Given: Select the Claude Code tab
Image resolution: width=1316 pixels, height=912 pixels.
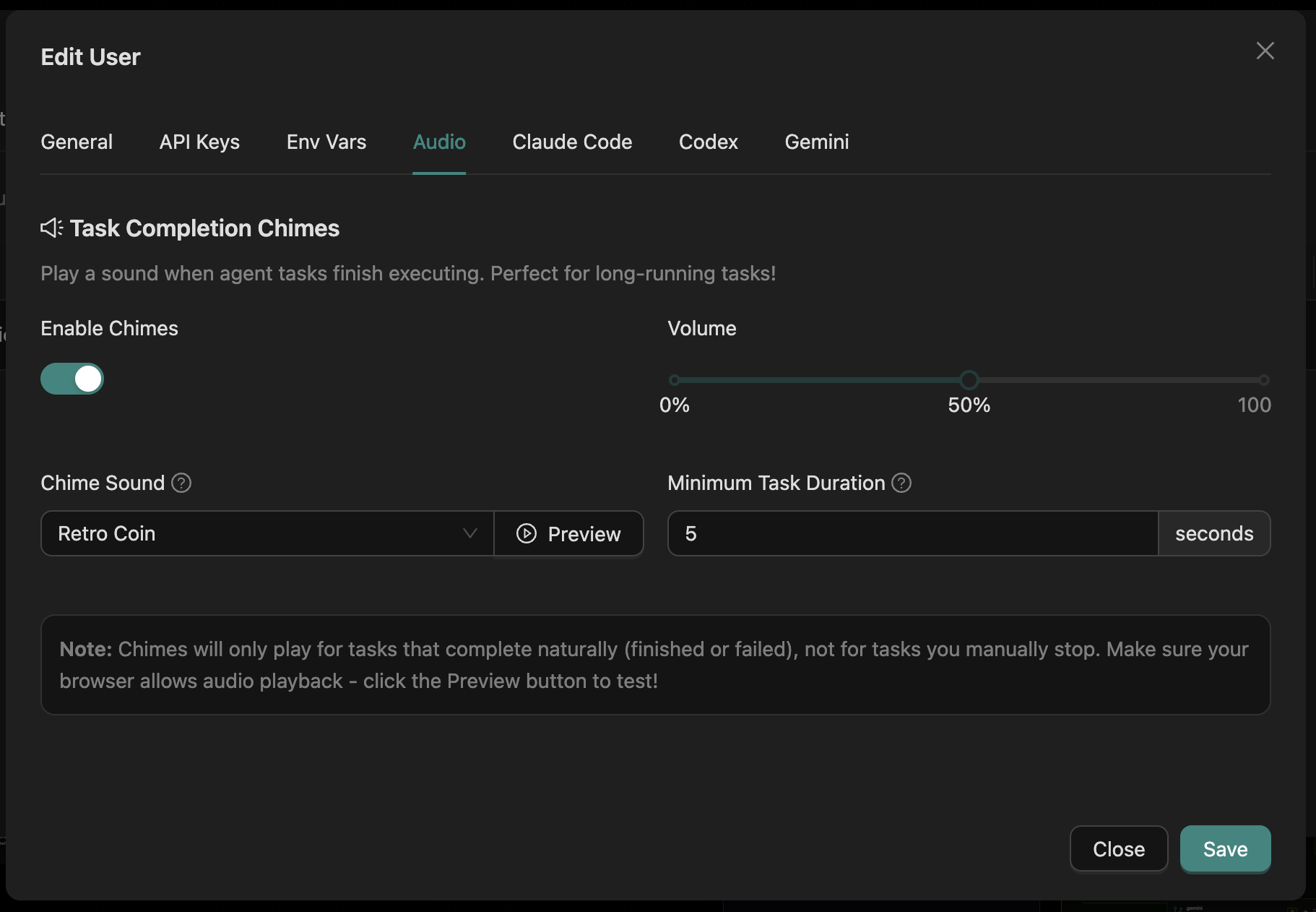Looking at the screenshot, I should click(572, 142).
